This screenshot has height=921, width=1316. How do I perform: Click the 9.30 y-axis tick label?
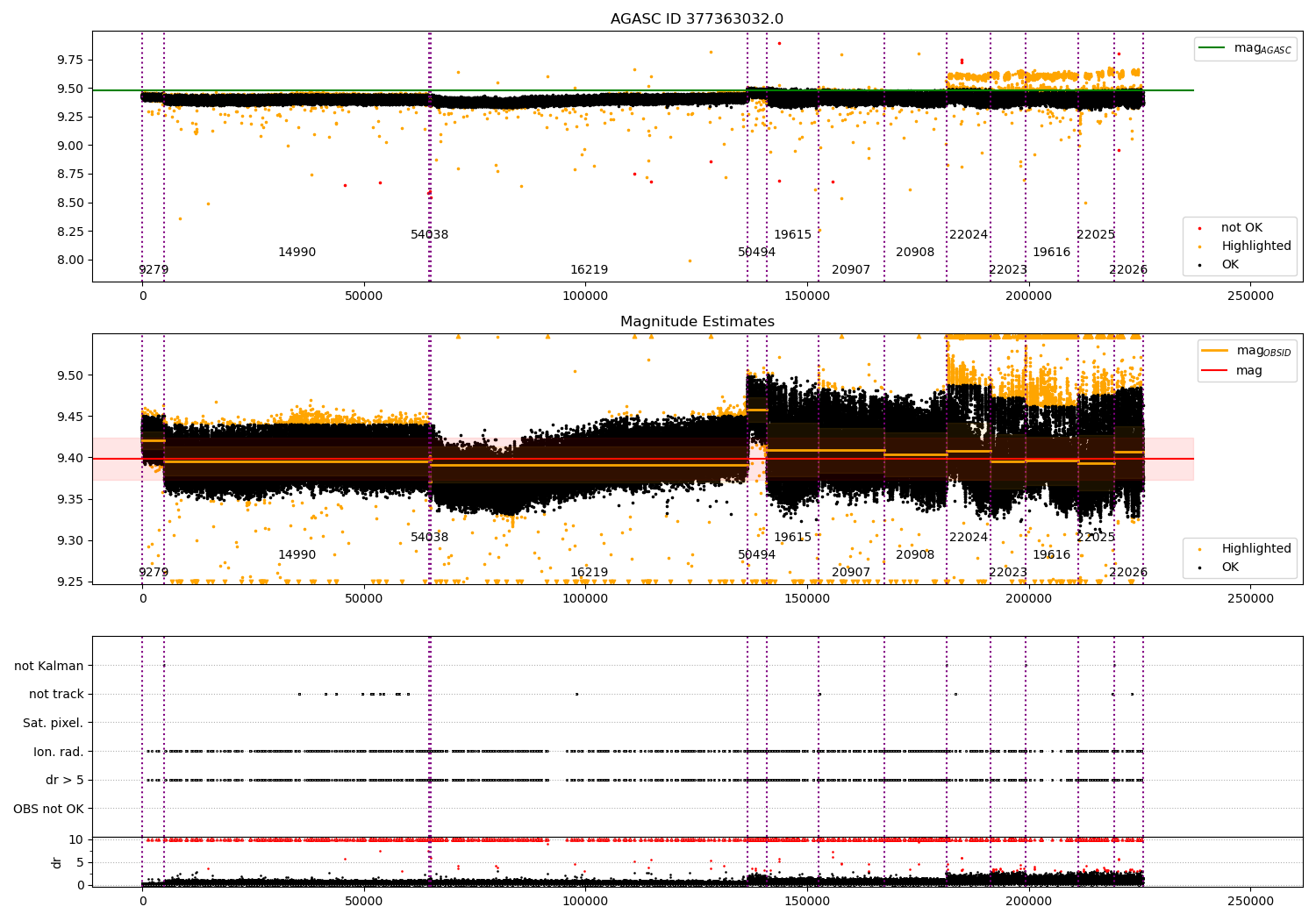(x=70, y=540)
